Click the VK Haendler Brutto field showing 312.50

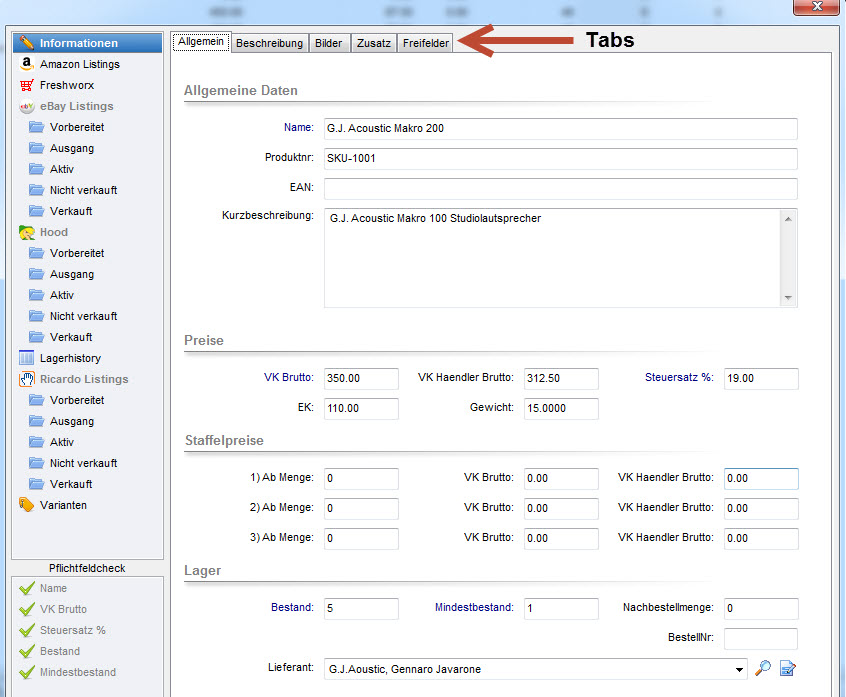coord(561,378)
